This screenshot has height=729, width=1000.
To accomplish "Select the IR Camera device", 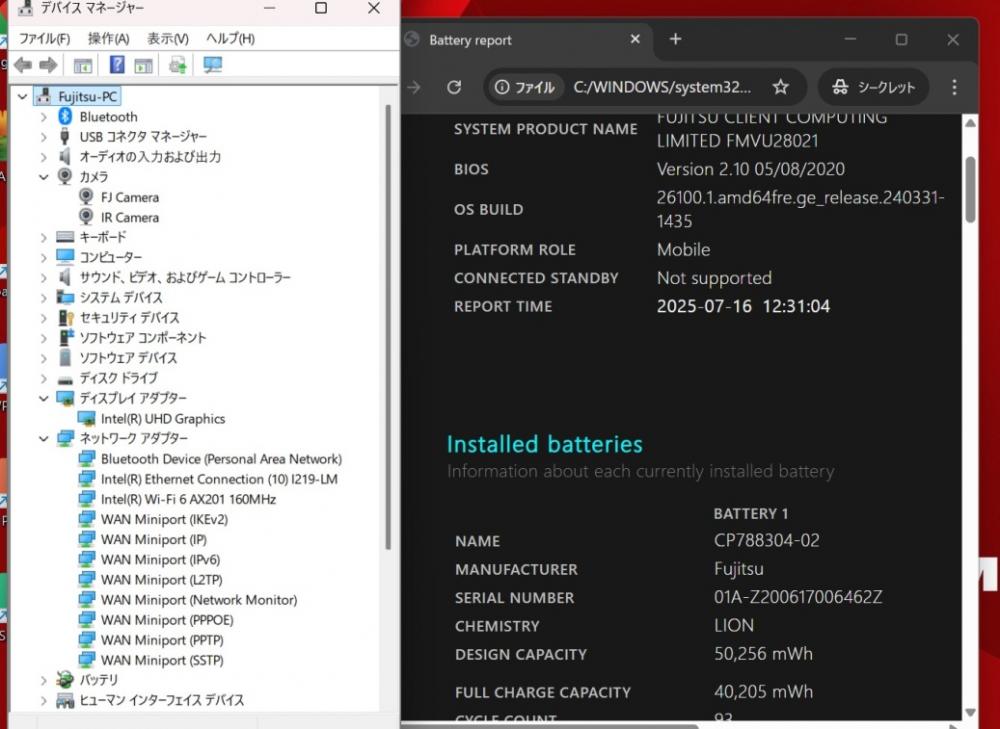I will [129, 217].
